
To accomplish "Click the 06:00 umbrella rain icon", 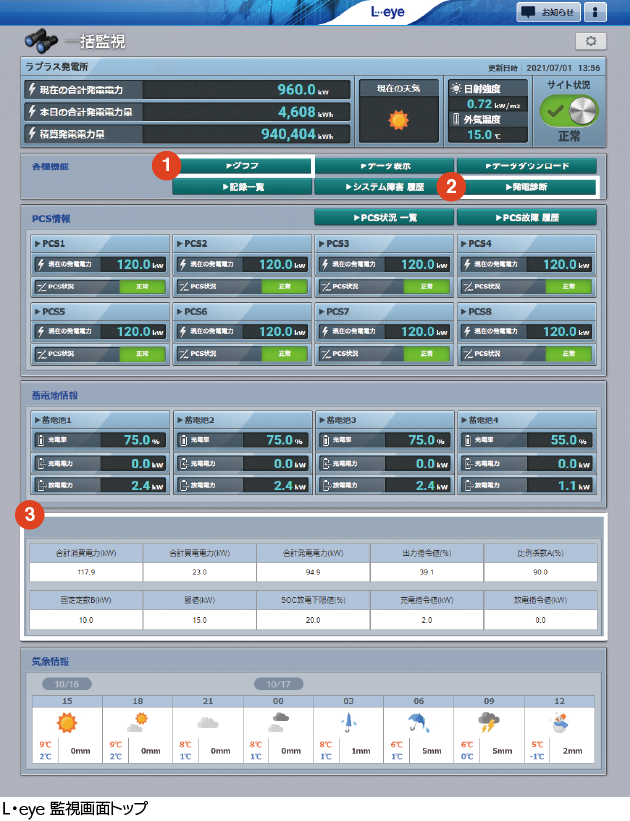I will (419, 723).
